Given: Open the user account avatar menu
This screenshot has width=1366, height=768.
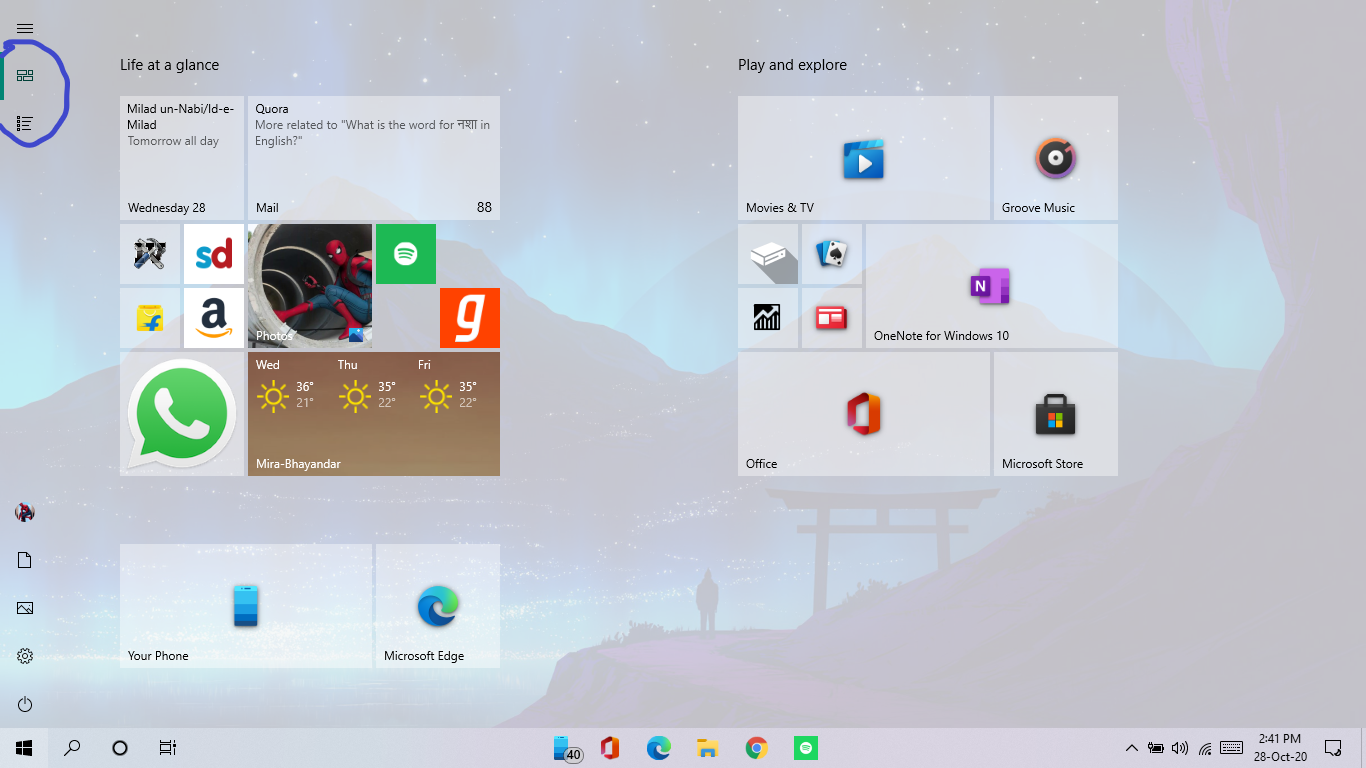Looking at the screenshot, I should [x=25, y=512].
